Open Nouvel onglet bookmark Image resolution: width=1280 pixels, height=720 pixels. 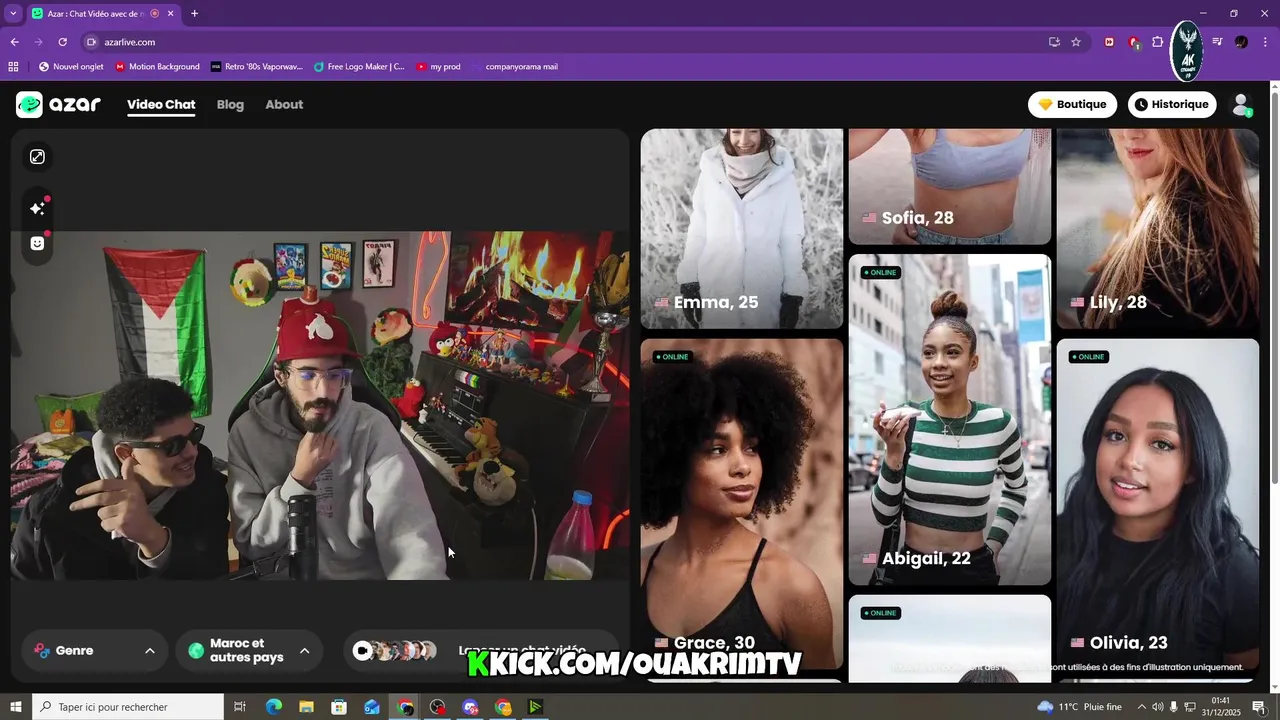coord(71,67)
